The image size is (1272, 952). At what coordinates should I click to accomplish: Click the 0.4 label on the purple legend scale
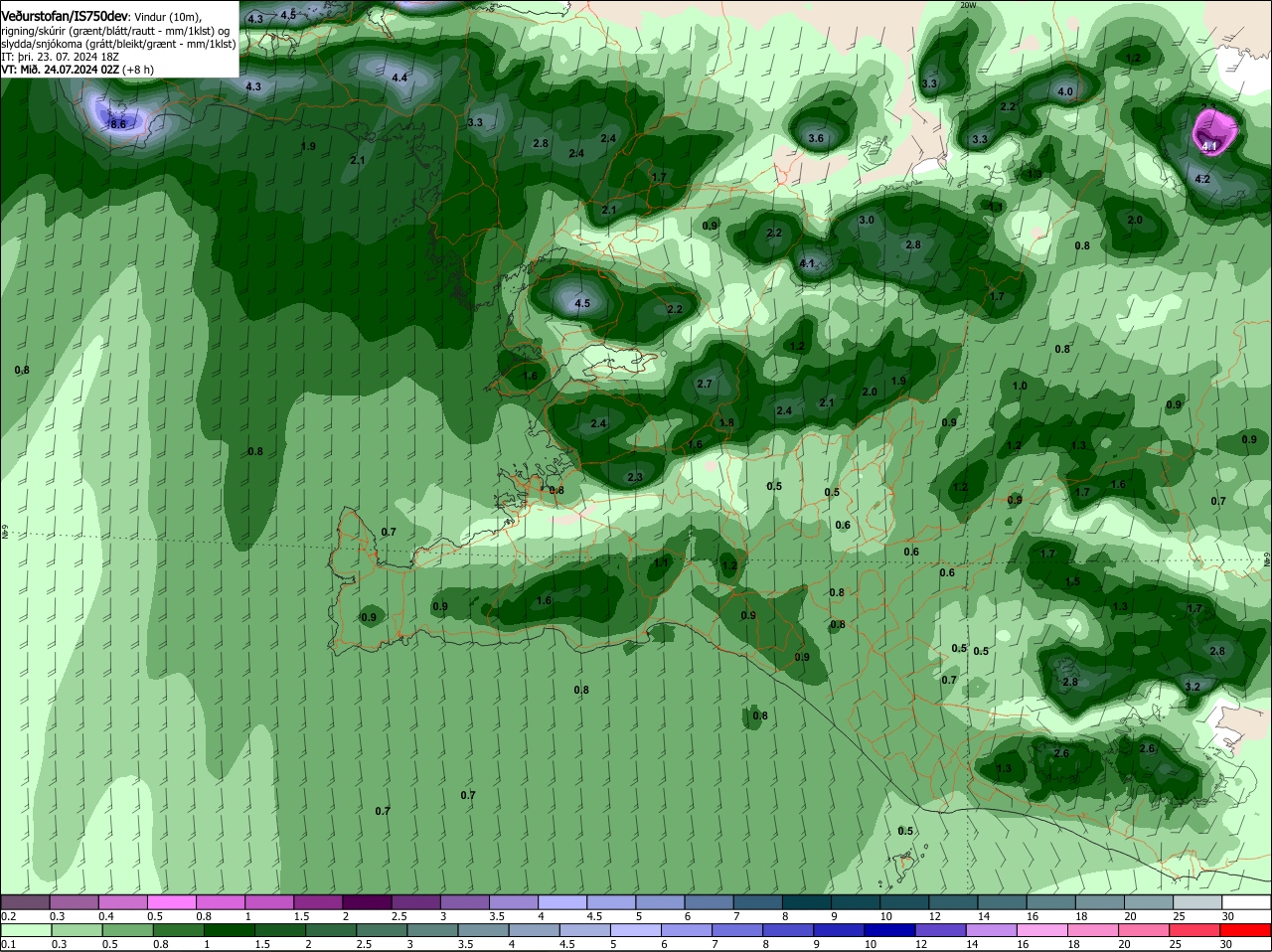pyautogui.click(x=106, y=916)
